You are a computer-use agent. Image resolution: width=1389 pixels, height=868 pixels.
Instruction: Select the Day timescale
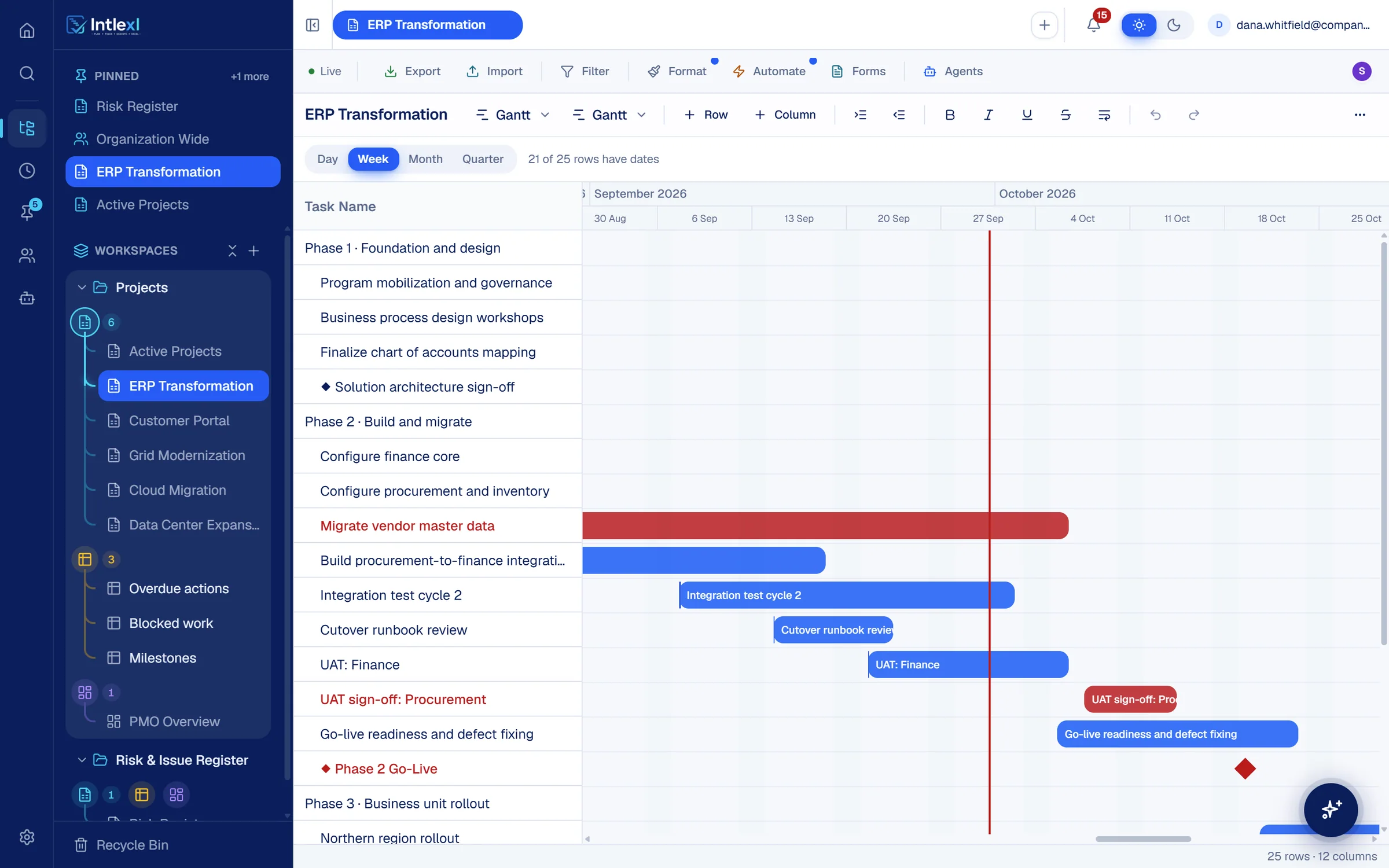pos(327,159)
